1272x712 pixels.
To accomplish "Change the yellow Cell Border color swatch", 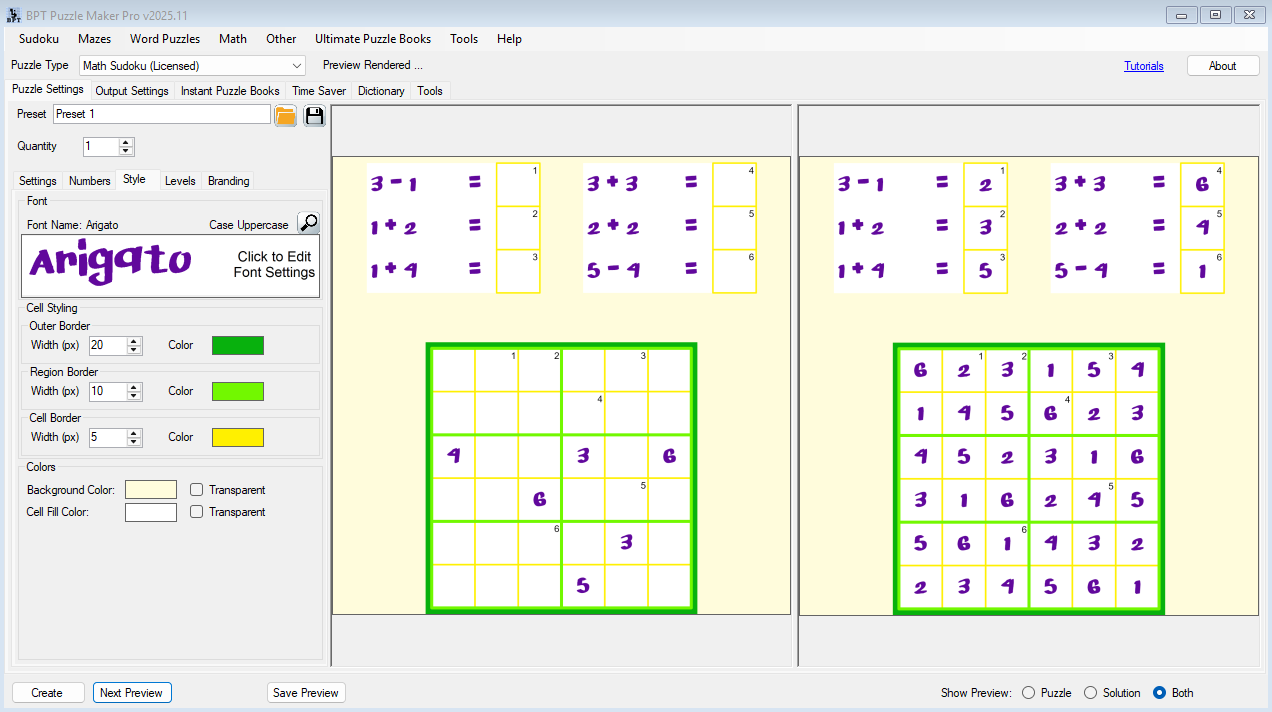I will coord(238,437).
